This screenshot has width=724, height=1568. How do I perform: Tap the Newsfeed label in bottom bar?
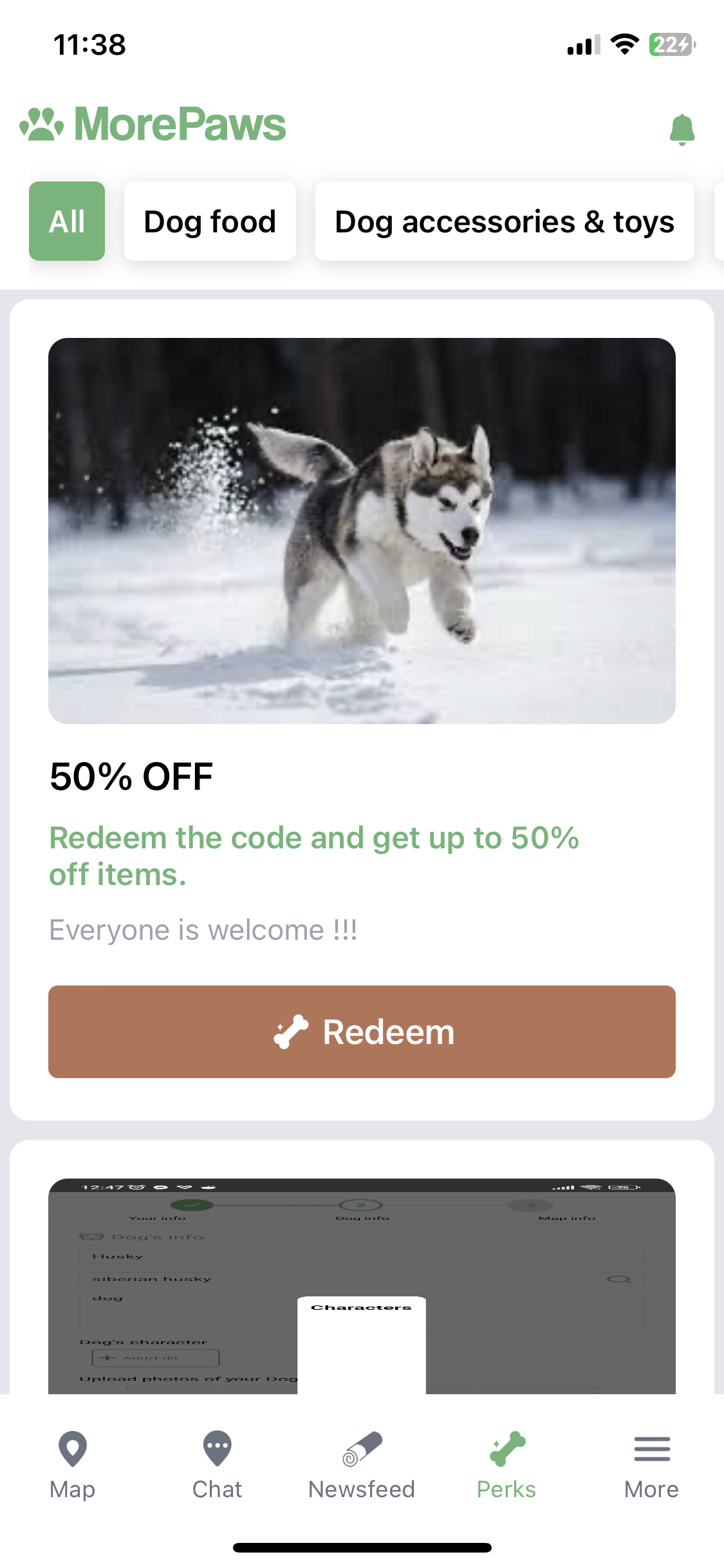362,1489
